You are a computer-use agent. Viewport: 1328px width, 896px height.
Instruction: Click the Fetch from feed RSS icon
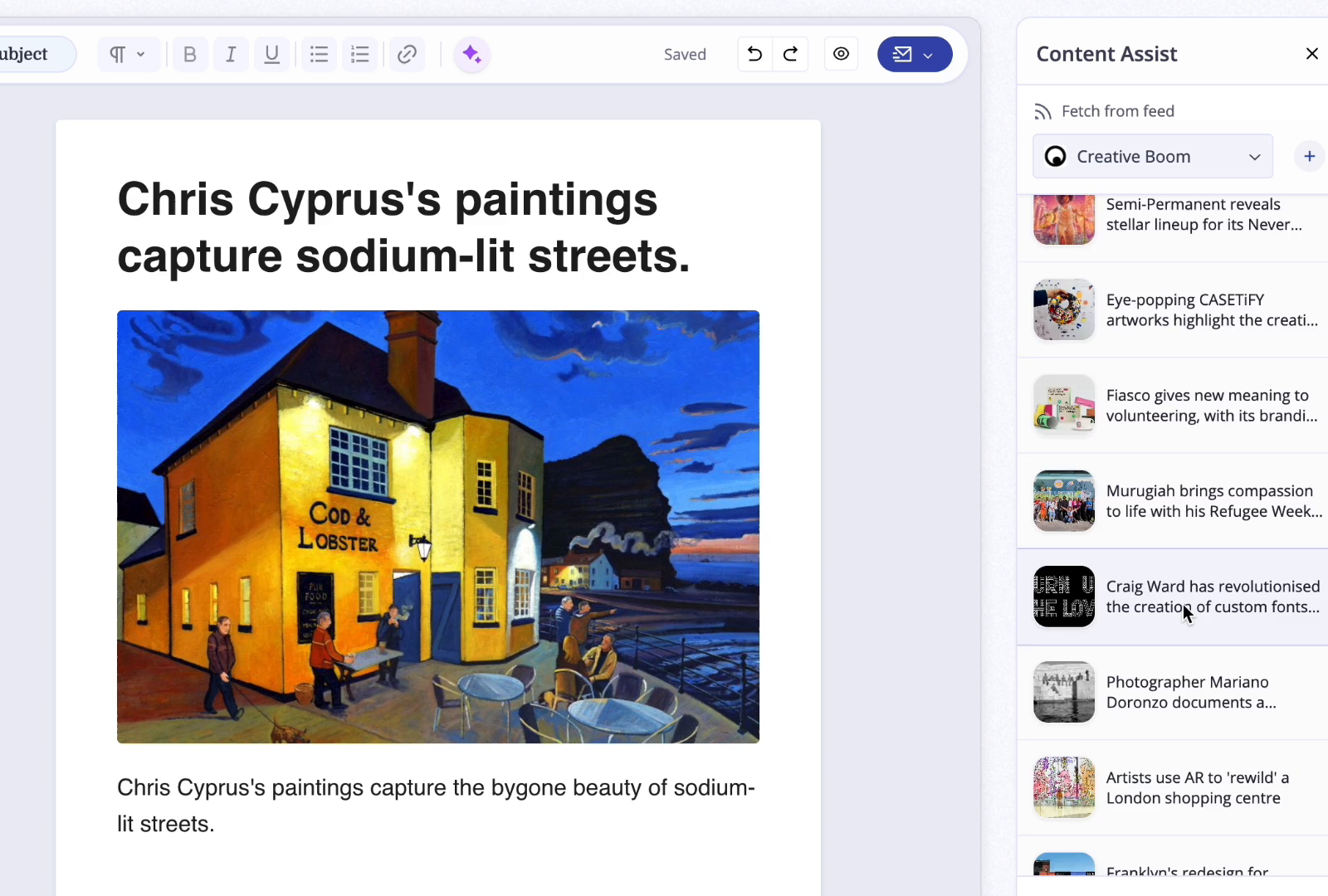(1042, 112)
